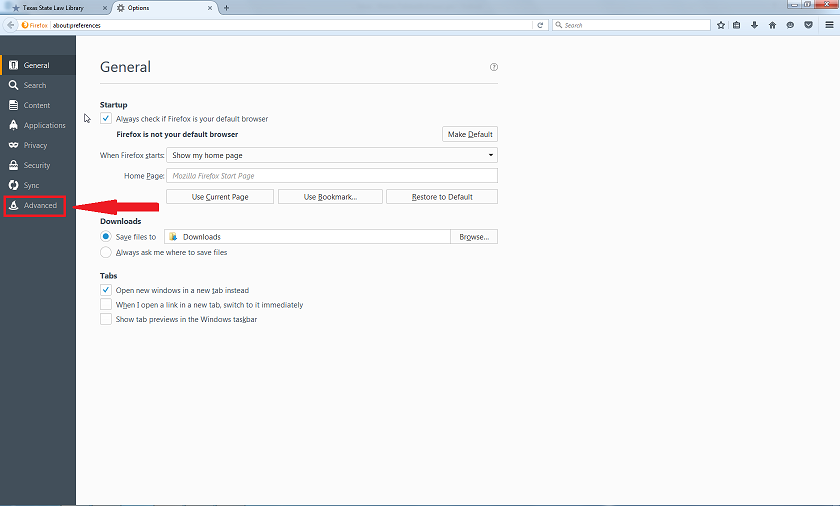Image resolution: width=840 pixels, height=506 pixels.
Task: Click the Pocket icon in toolbar
Action: [x=808, y=25]
